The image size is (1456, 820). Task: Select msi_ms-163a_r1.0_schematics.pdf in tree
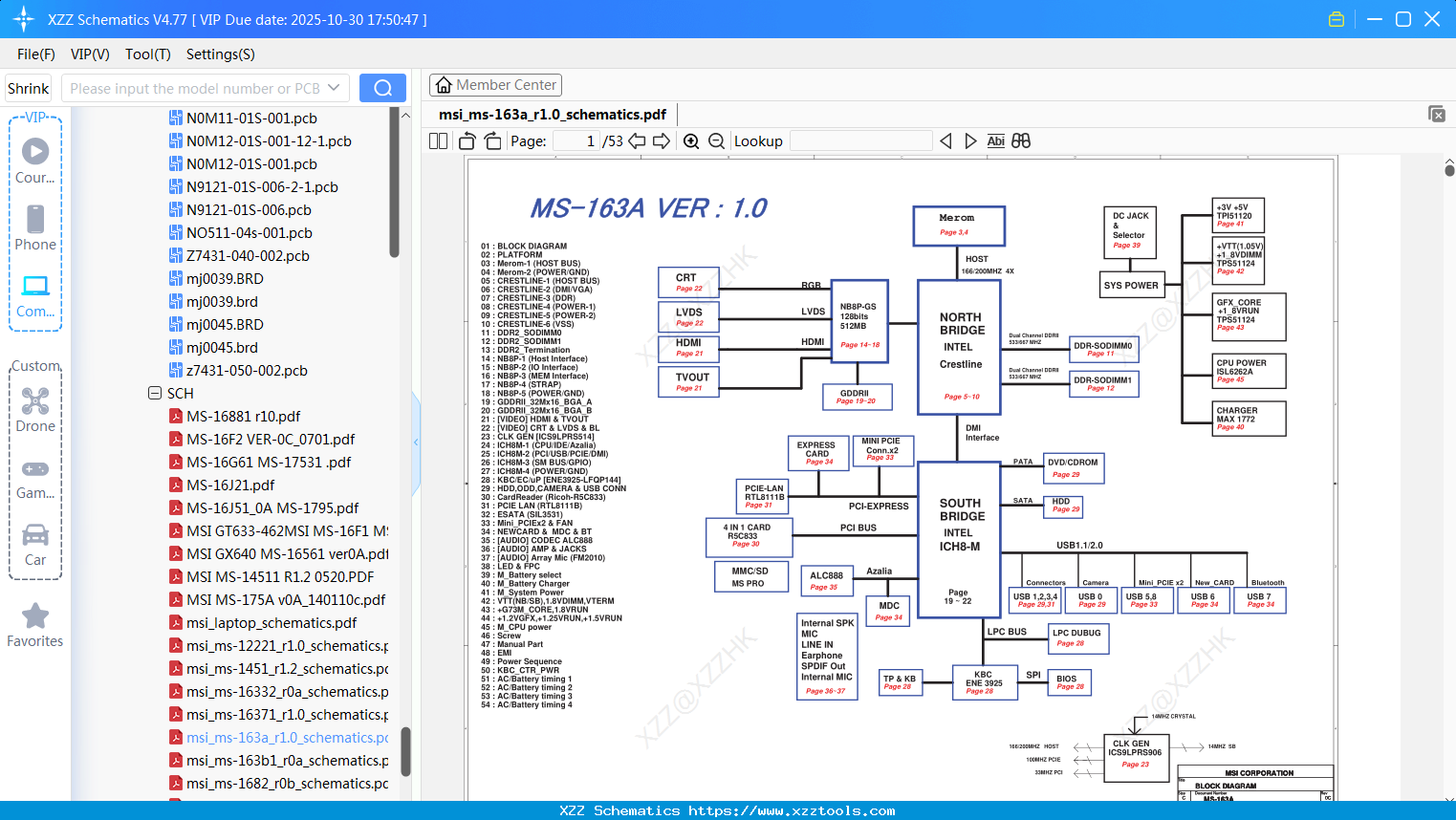(279, 738)
